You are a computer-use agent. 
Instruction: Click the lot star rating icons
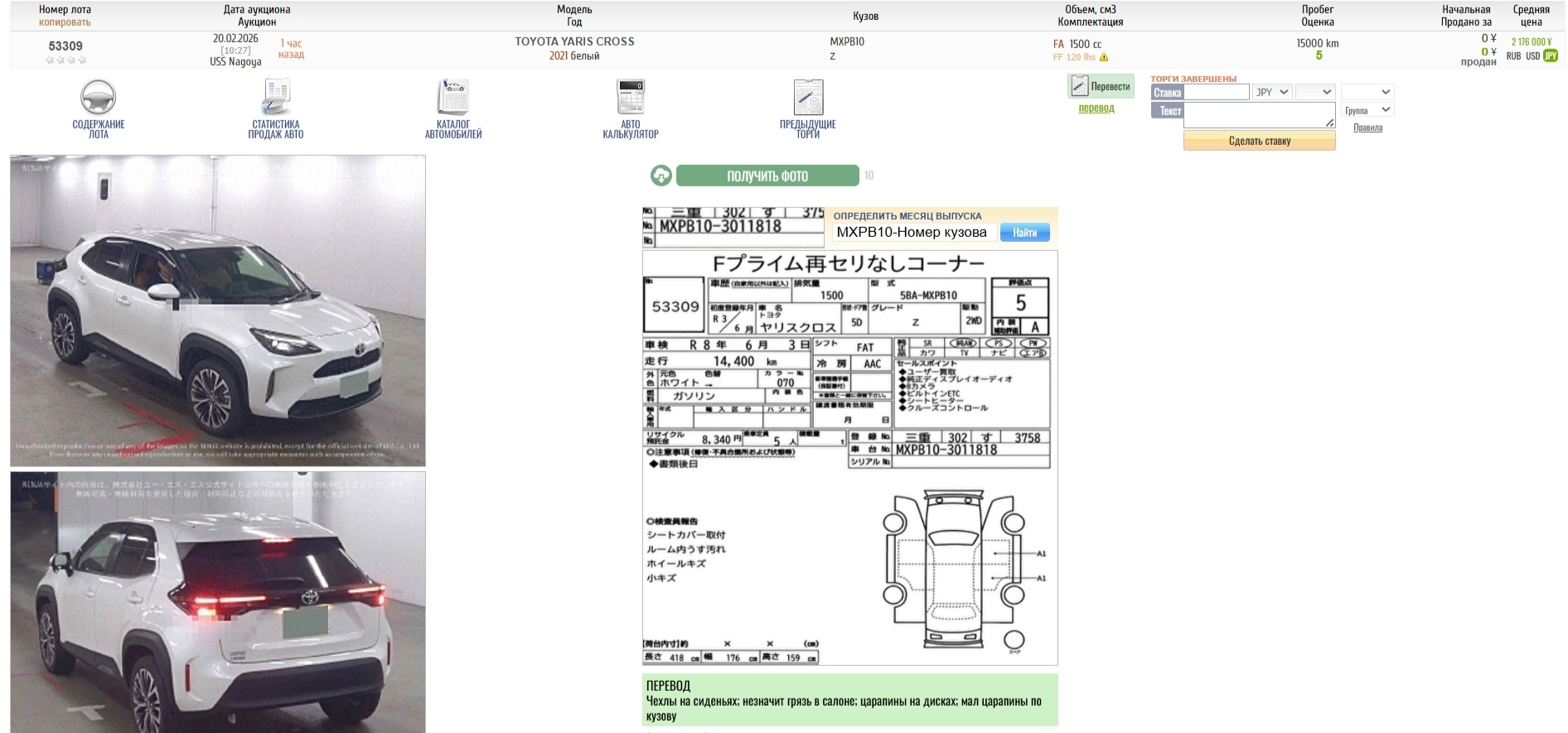point(65,60)
